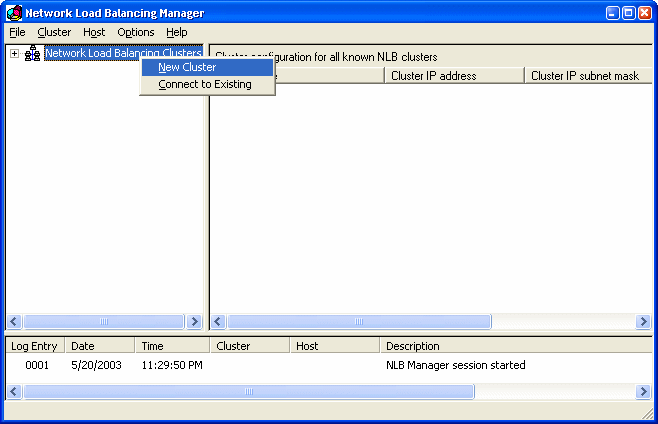Open the Host menu
The width and height of the screenshot is (658, 424).
(94, 32)
